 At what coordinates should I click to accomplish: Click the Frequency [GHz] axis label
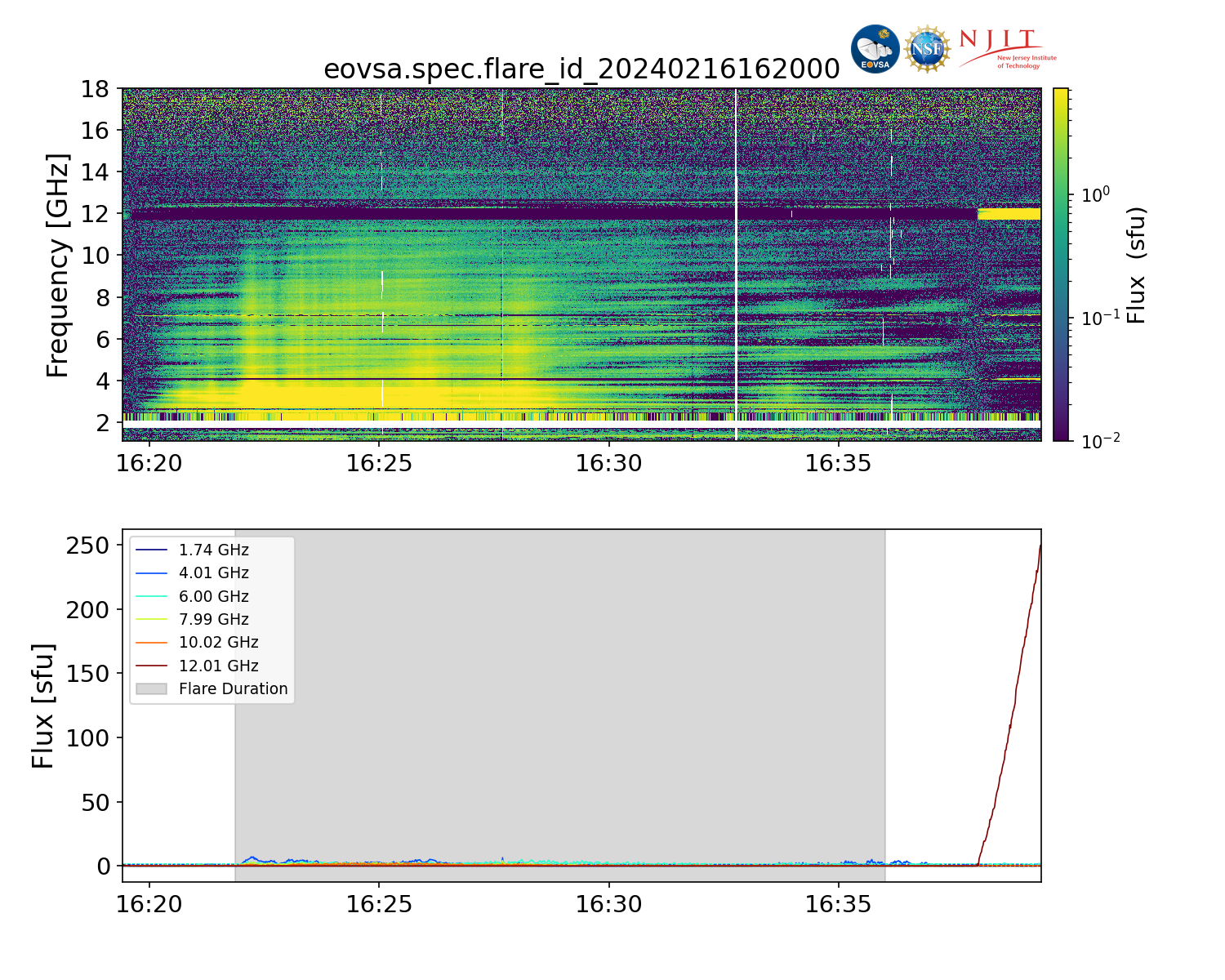(x=58, y=265)
